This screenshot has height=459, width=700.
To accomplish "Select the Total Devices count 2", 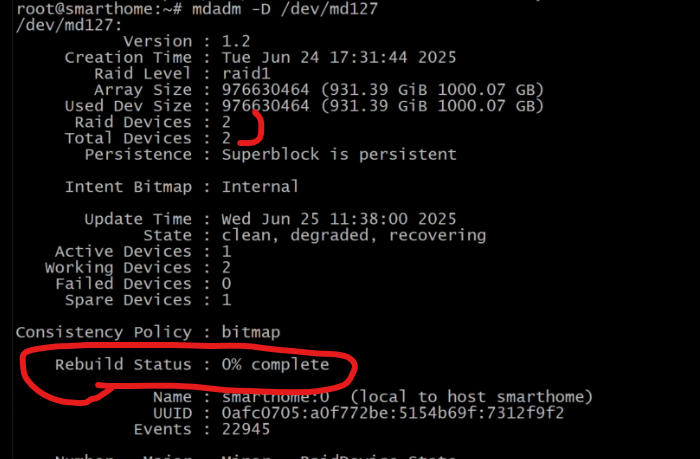I will (226, 138).
